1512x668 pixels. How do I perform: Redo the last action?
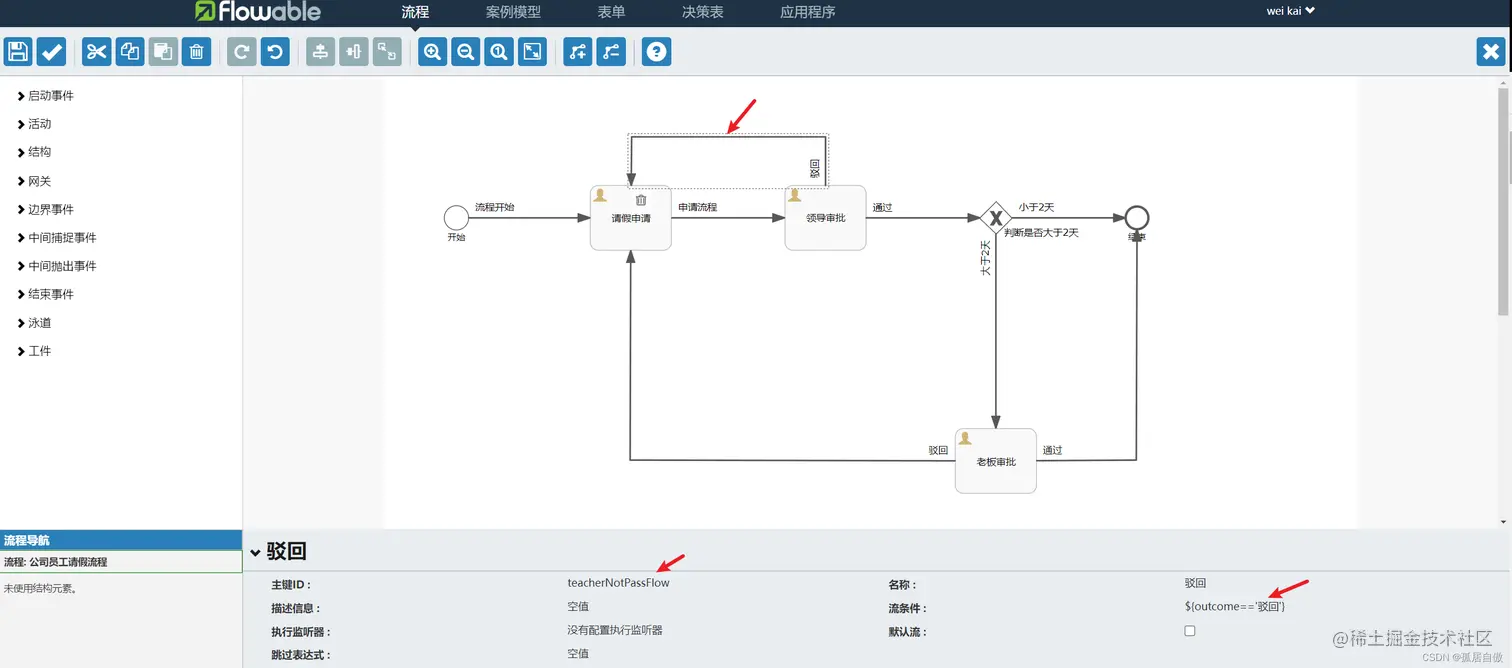pos(241,52)
